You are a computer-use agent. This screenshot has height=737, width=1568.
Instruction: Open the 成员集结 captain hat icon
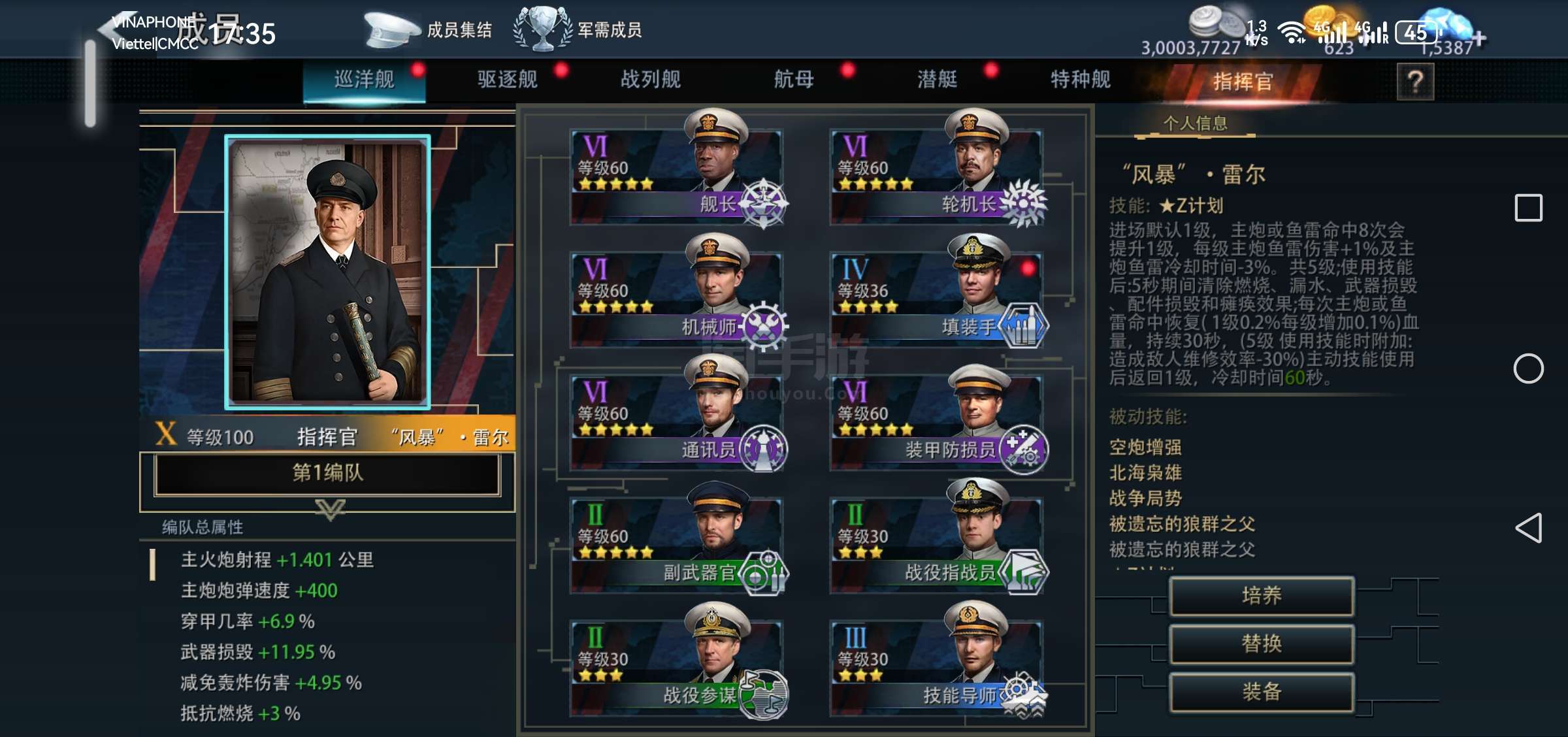pos(391,30)
